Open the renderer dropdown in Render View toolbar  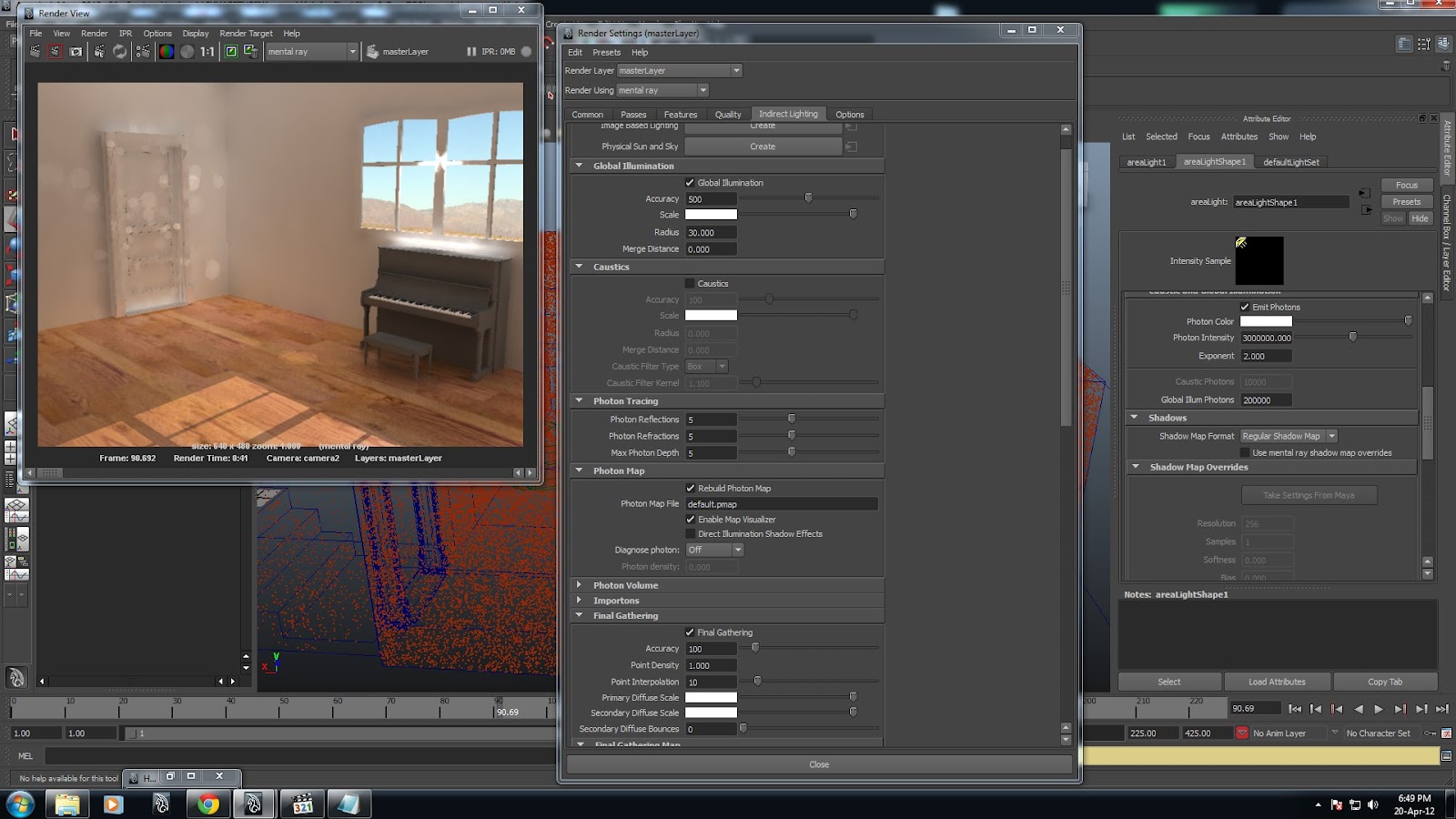311,52
